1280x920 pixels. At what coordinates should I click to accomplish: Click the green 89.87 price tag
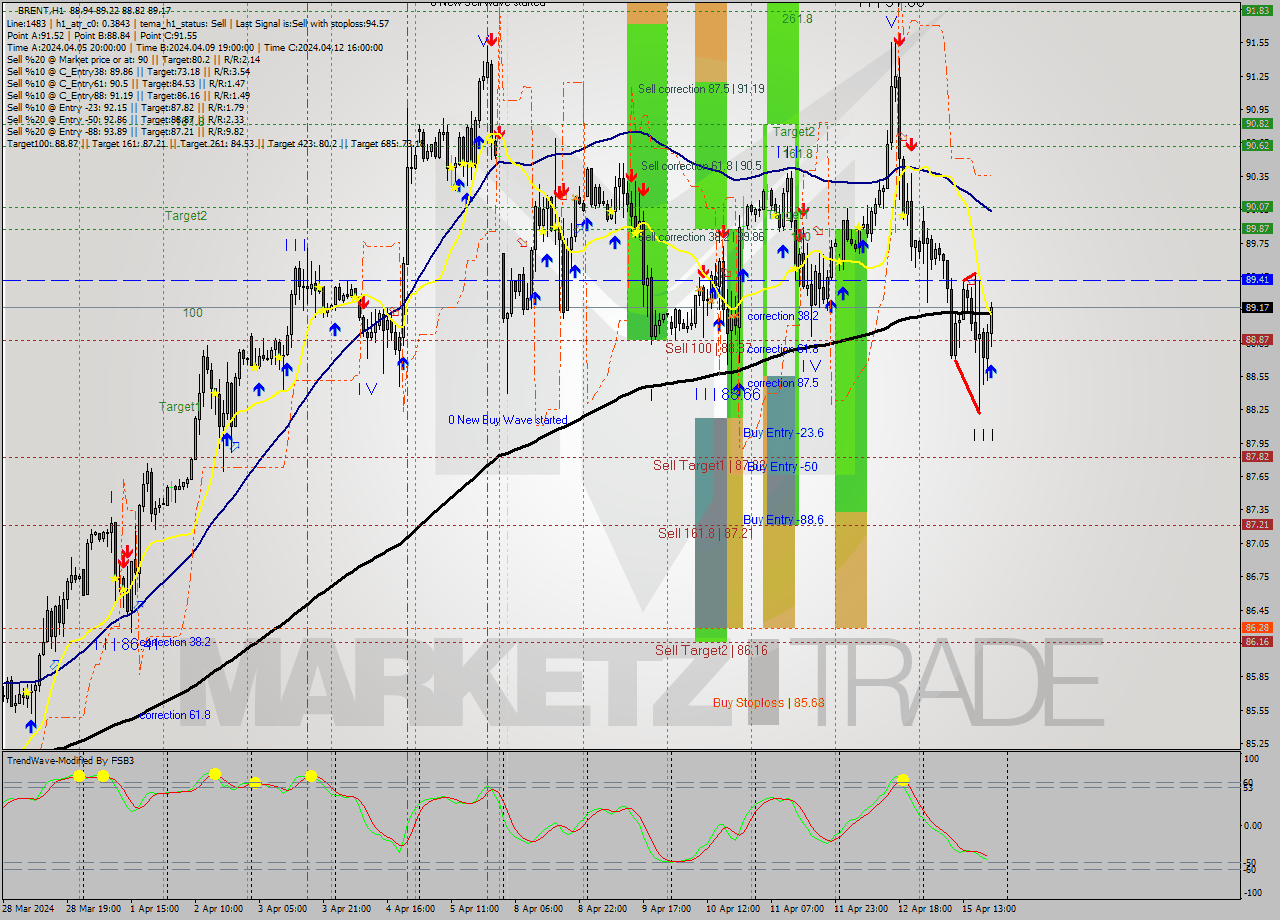tap(1256, 228)
